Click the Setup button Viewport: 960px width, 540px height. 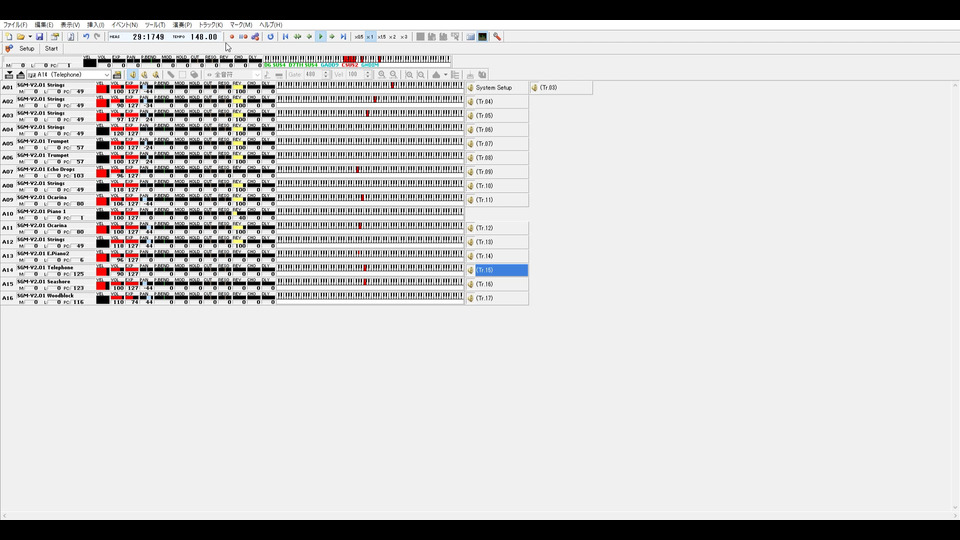(26, 48)
